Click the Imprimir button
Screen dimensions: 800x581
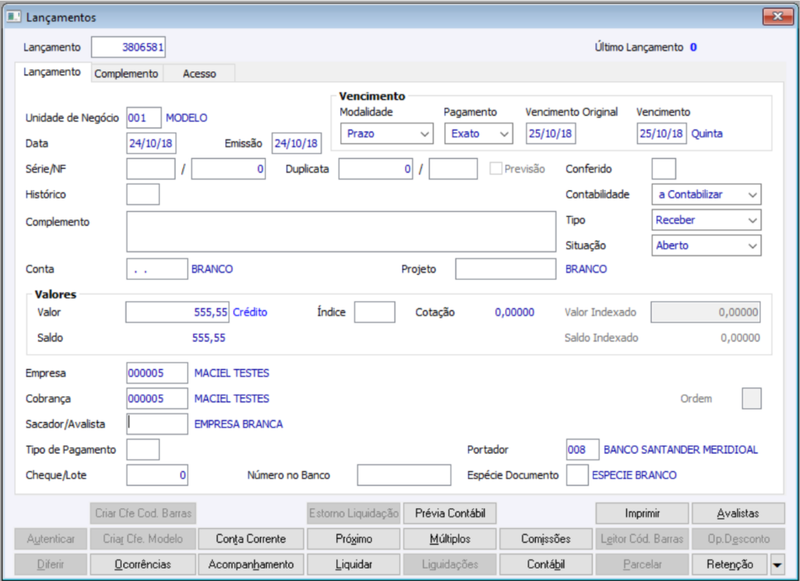point(642,513)
